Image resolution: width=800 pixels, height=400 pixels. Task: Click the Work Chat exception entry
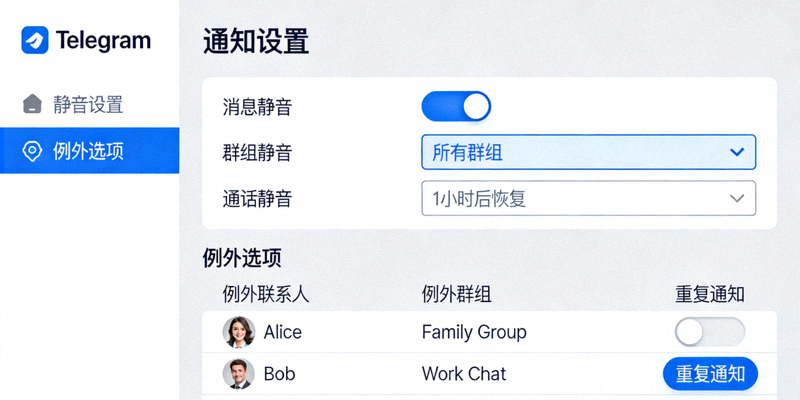tap(464, 374)
